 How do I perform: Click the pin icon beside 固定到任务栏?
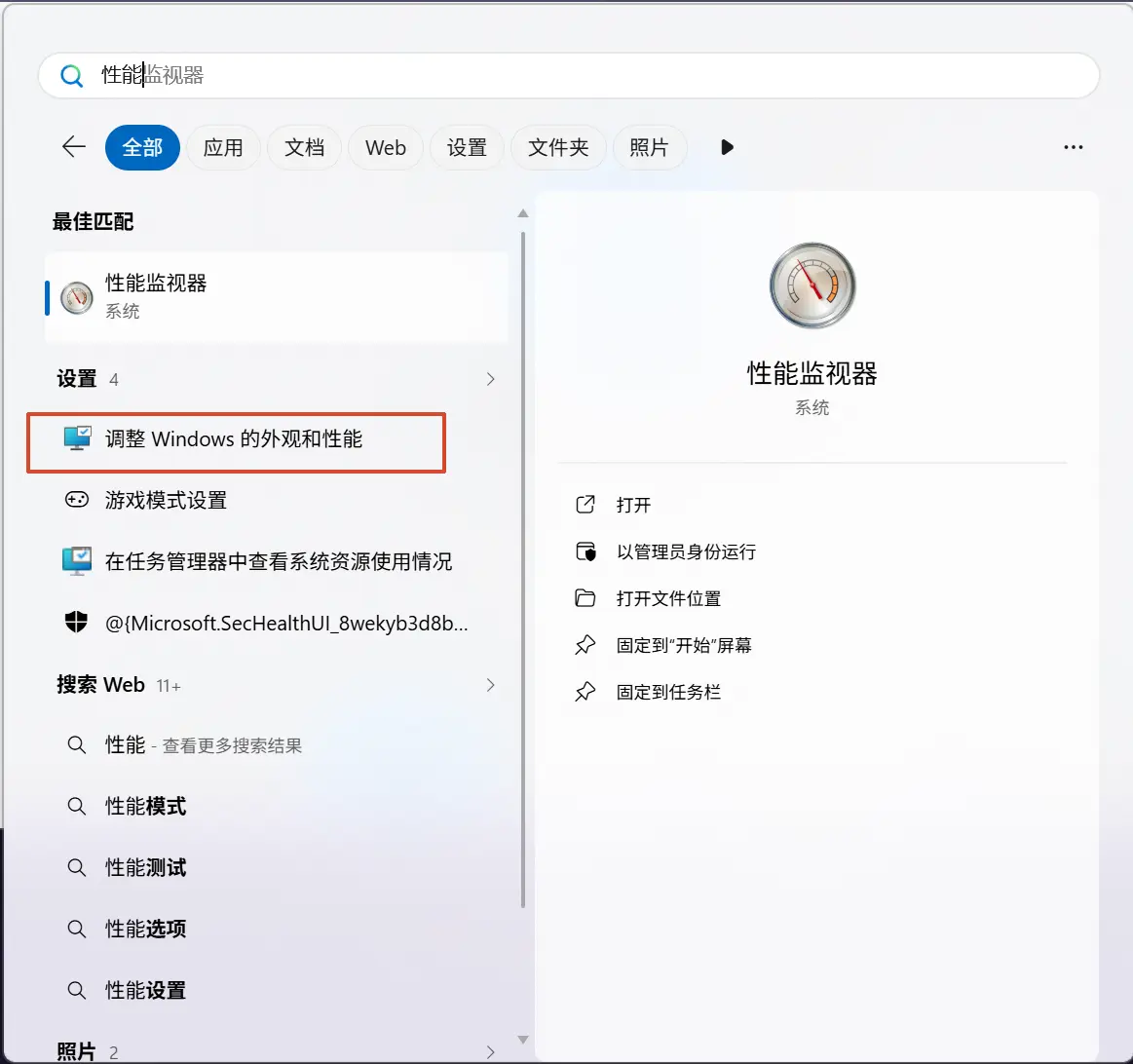pos(585,692)
